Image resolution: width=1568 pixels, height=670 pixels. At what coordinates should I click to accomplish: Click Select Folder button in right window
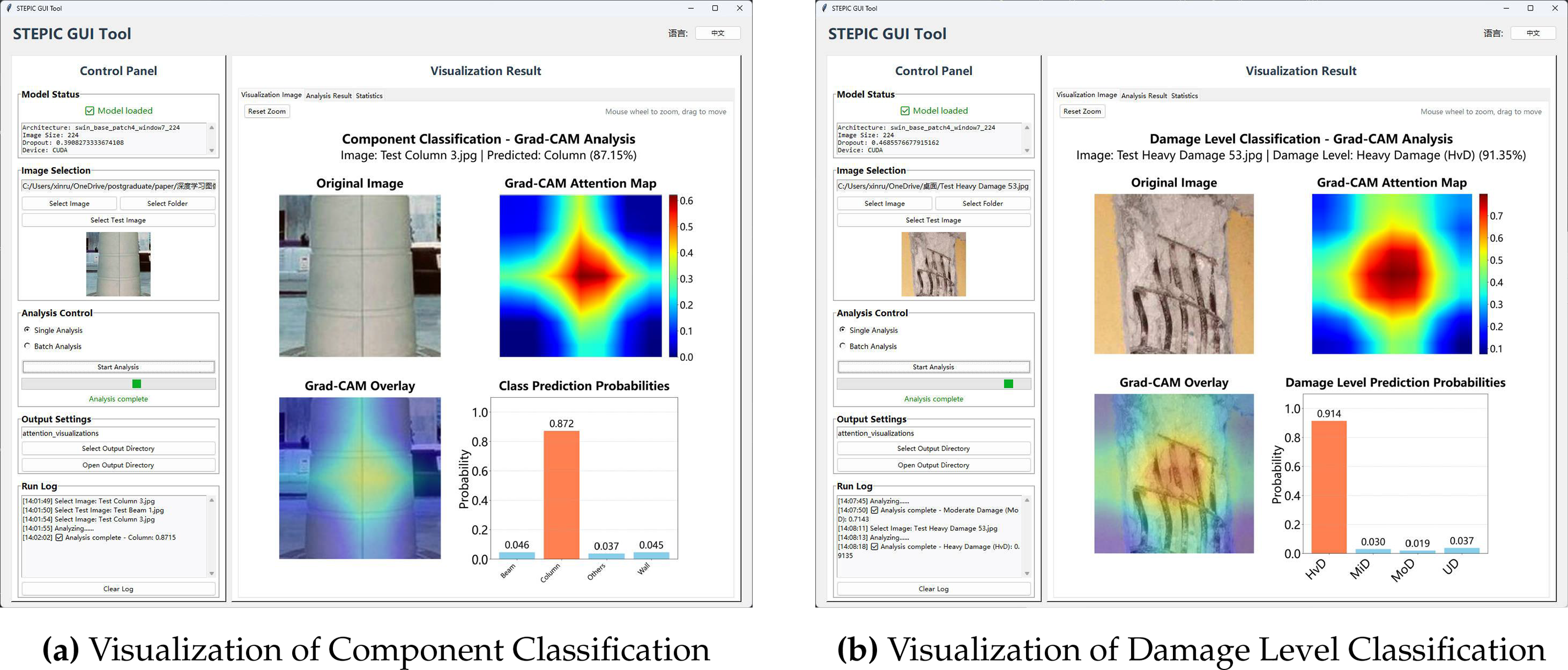(983, 203)
